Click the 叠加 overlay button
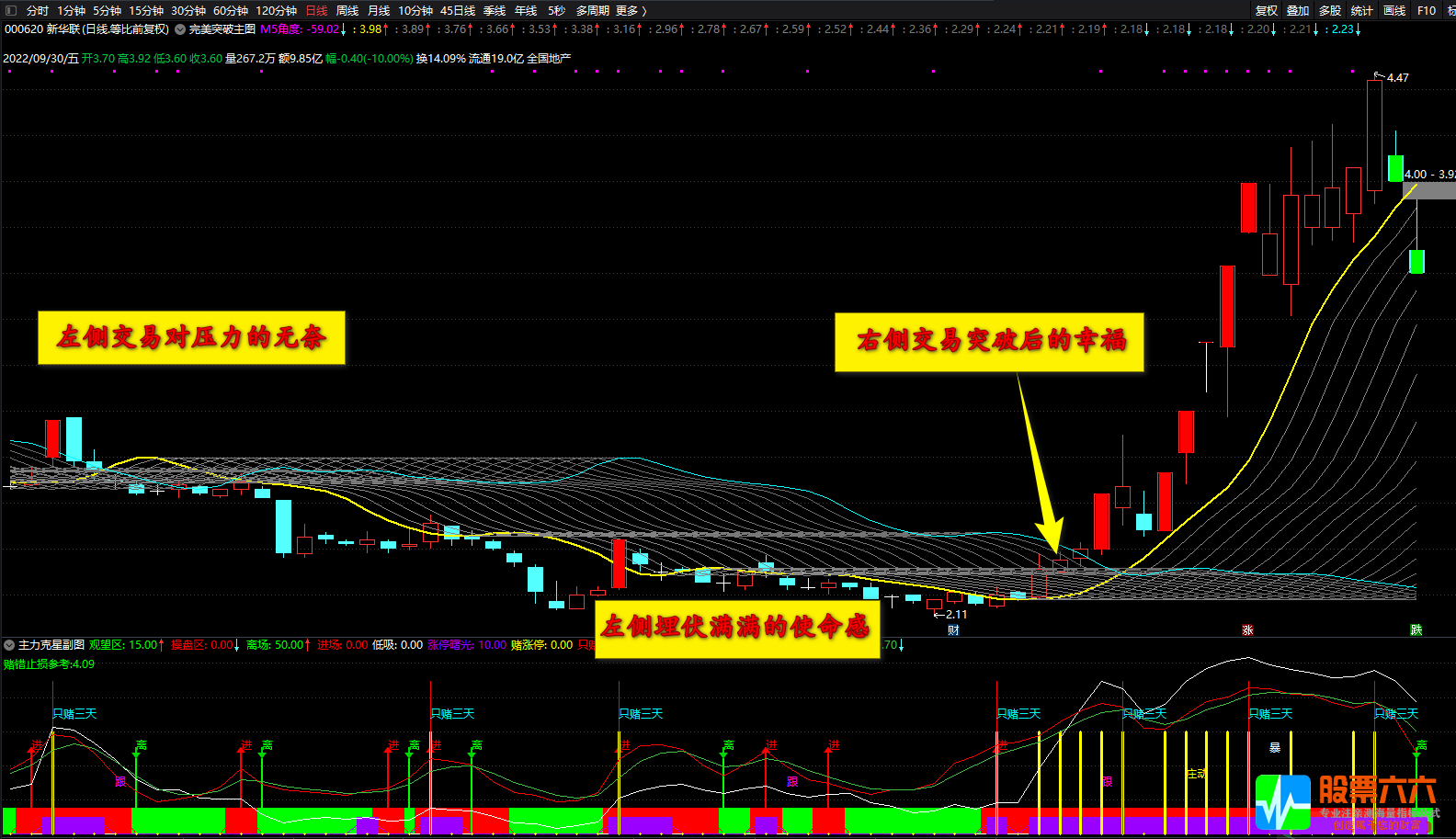This screenshot has width=1456, height=839. (1298, 10)
